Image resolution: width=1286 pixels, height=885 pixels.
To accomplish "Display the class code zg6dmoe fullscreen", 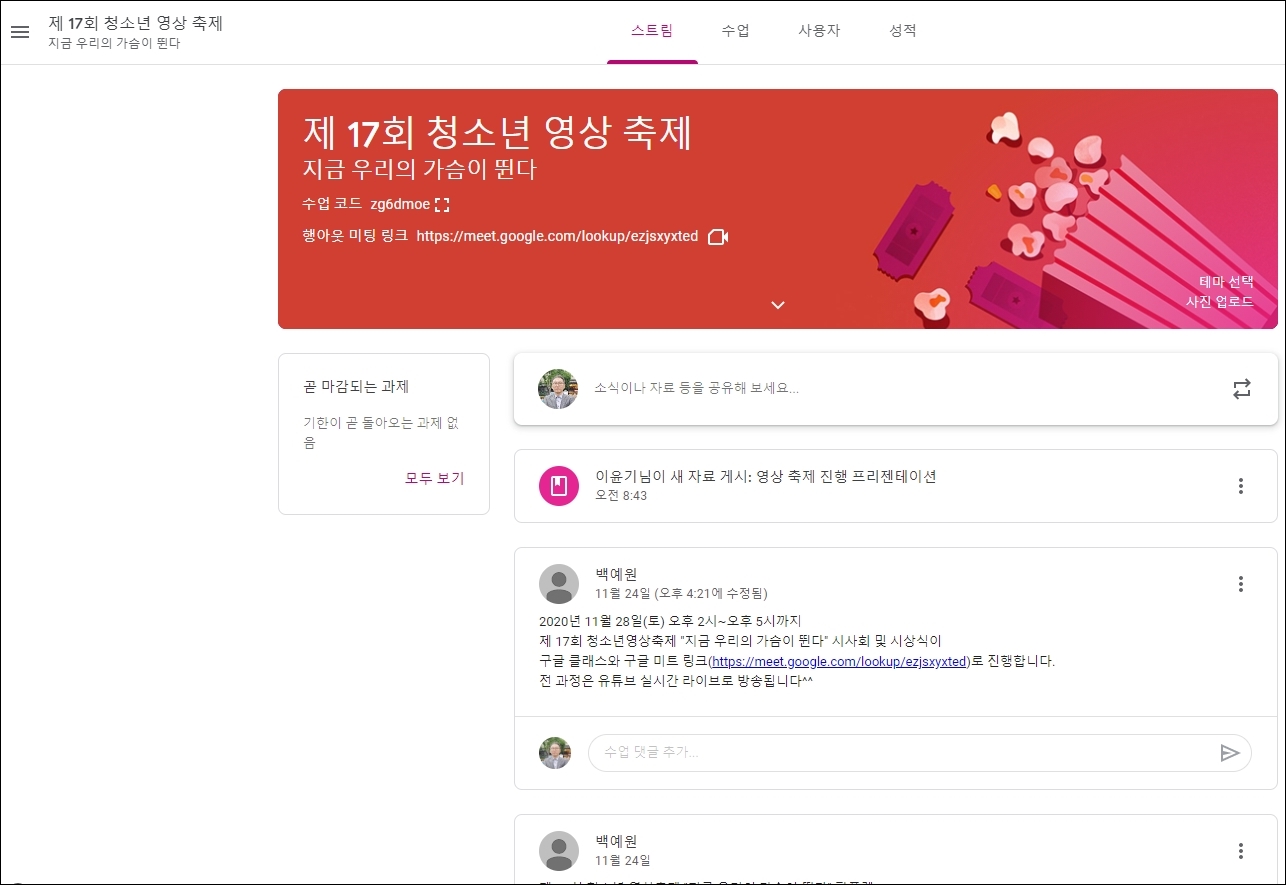I will tap(442, 204).
